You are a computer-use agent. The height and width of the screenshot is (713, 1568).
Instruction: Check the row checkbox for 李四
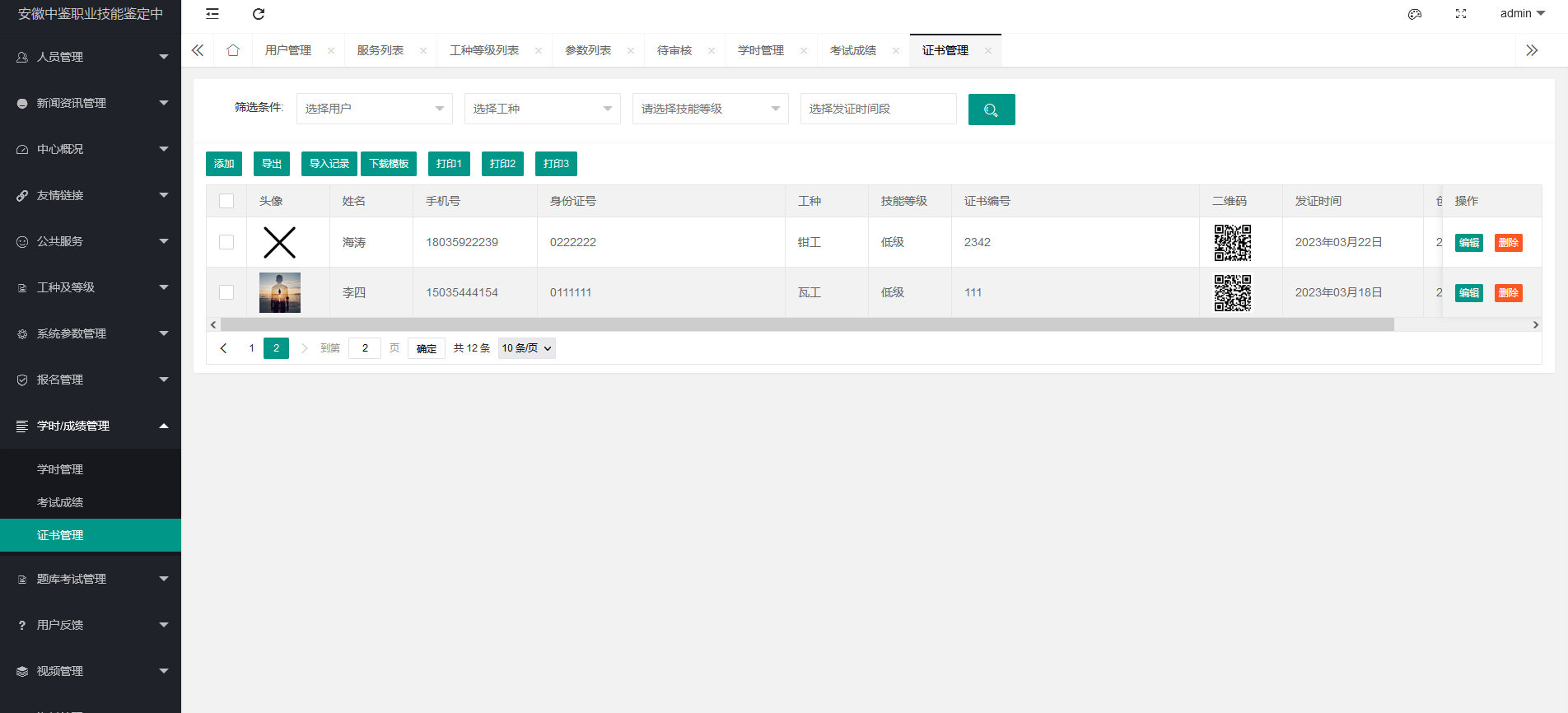point(226,292)
